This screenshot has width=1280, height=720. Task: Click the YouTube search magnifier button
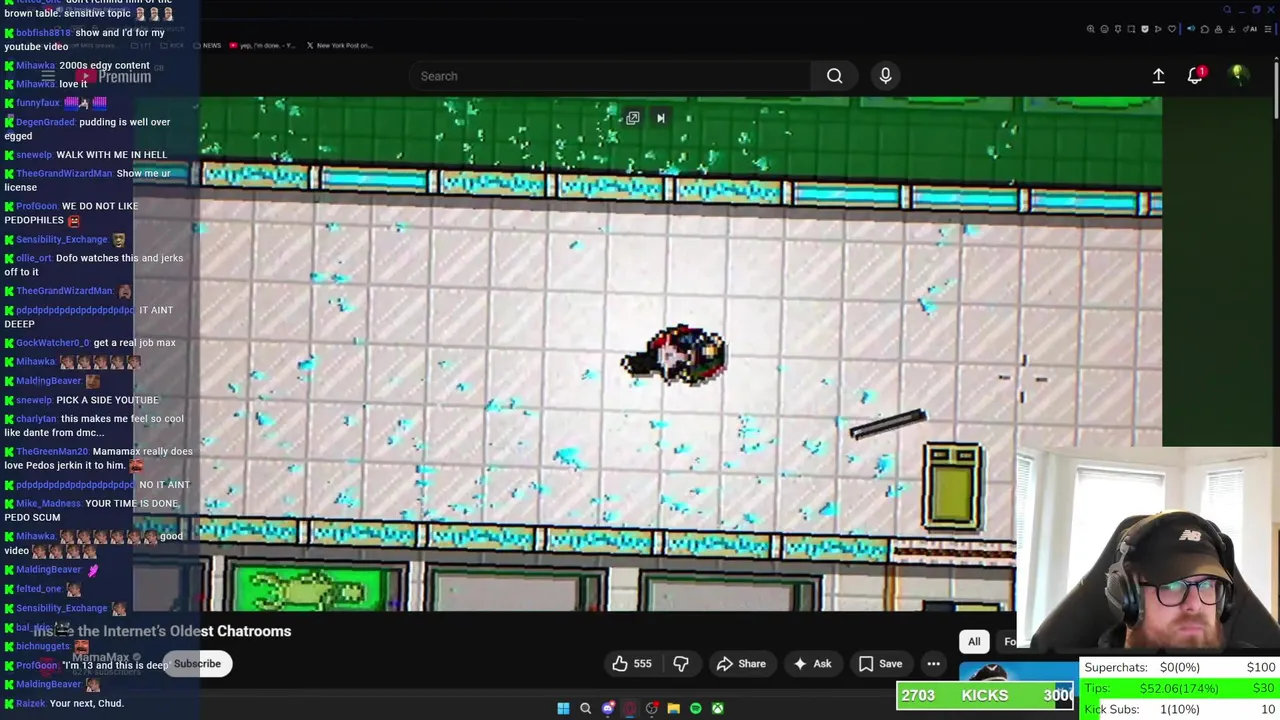point(834,76)
